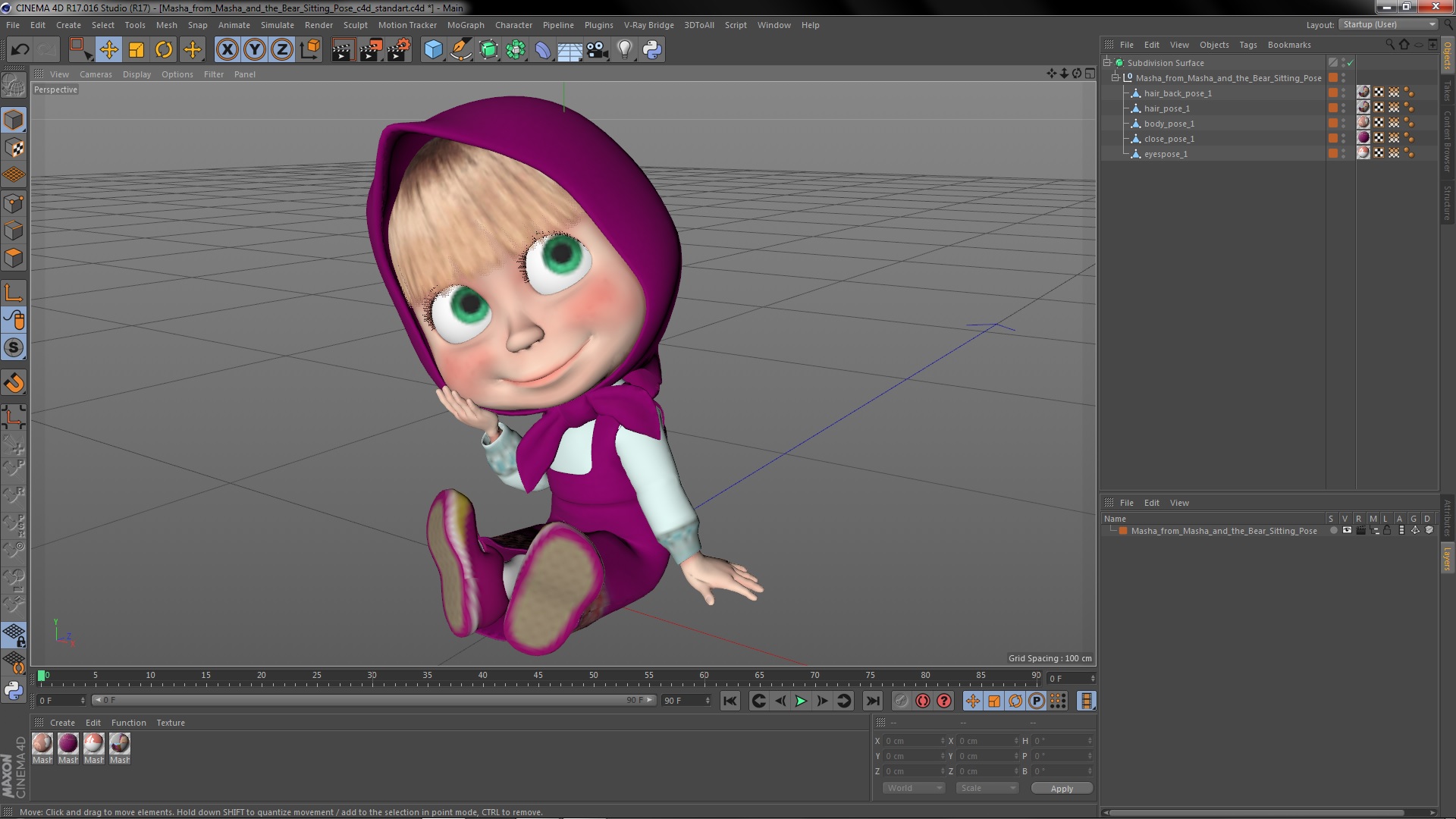Add a Camera object

pos(597,50)
